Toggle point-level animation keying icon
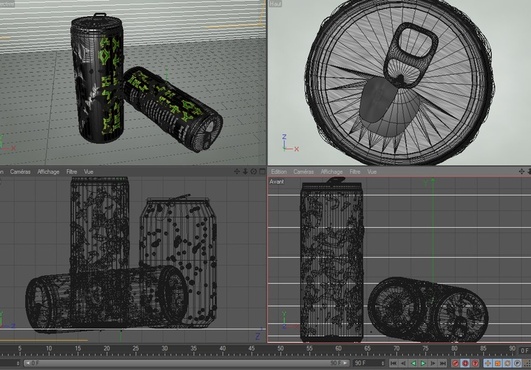The width and height of the screenshot is (531, 370). pyautogui.click(x=527, y=363)
